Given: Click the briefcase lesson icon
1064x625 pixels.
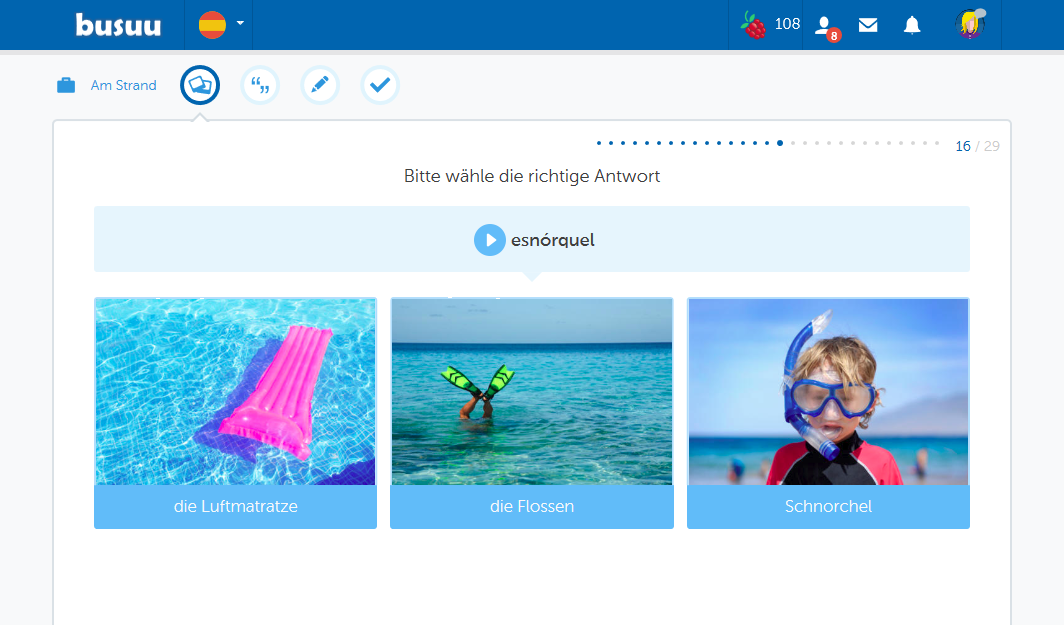Looking at the screenshot, I should [x=66, y=86].
